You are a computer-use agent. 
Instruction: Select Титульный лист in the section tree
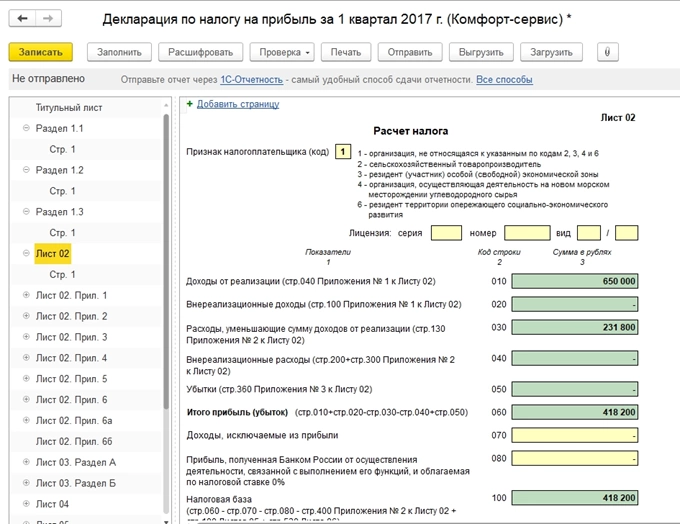point(68,108)
